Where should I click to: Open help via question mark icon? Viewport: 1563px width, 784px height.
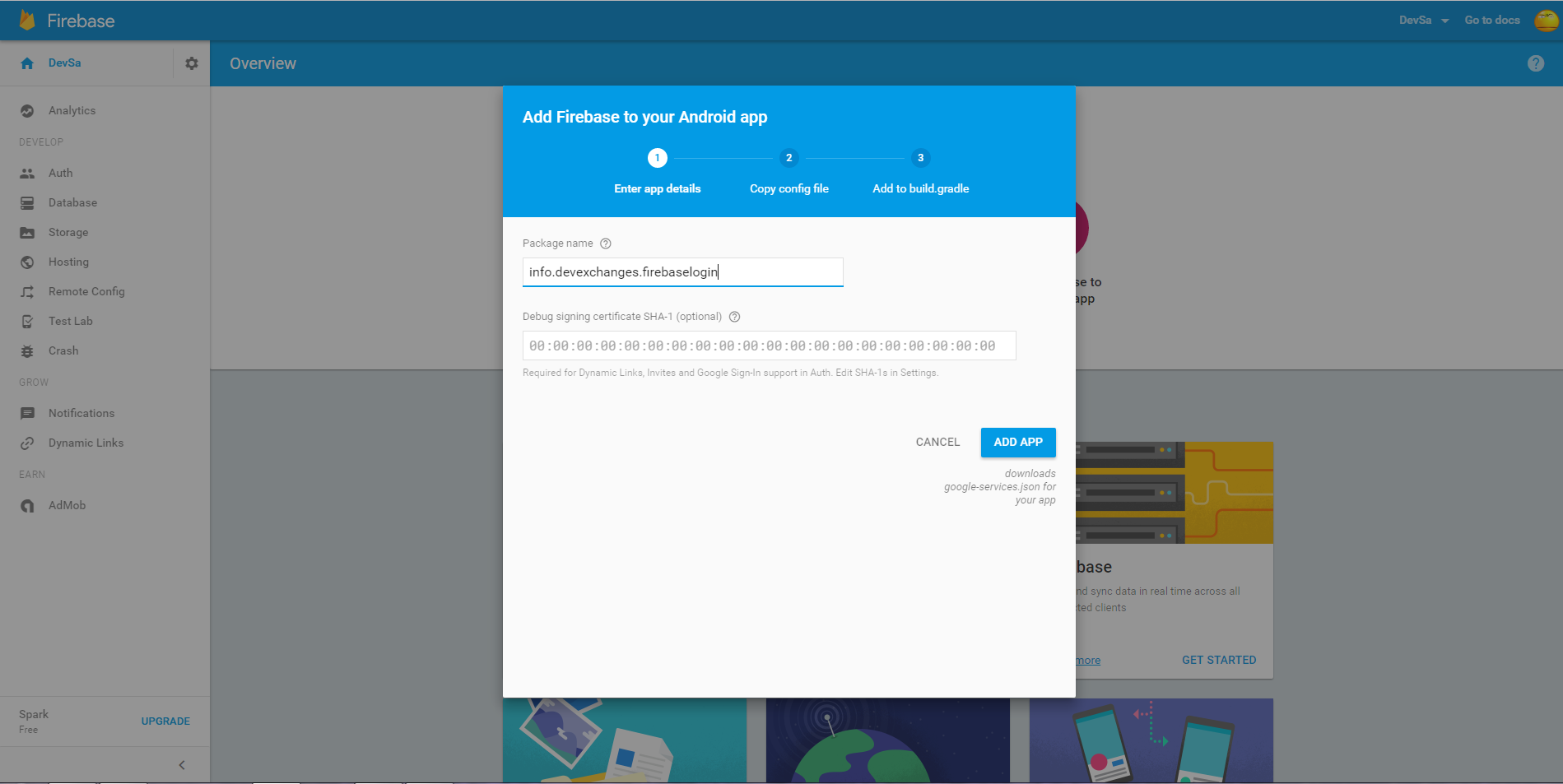coord(1536,63)
